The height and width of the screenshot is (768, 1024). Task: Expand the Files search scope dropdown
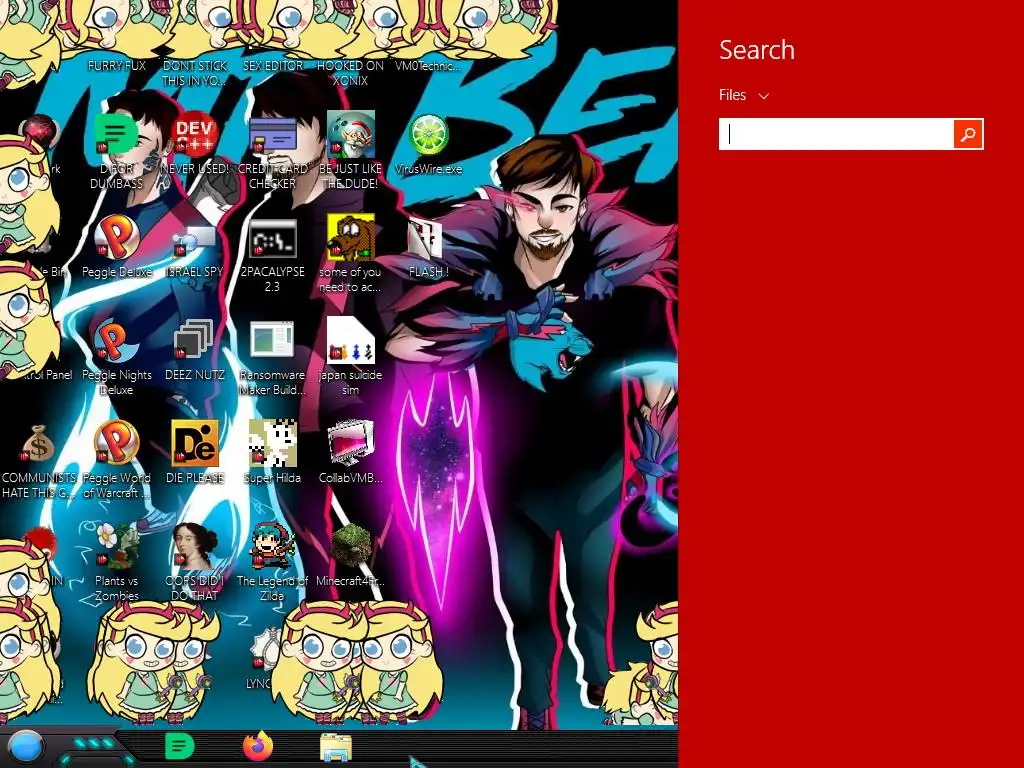[744, 95]
